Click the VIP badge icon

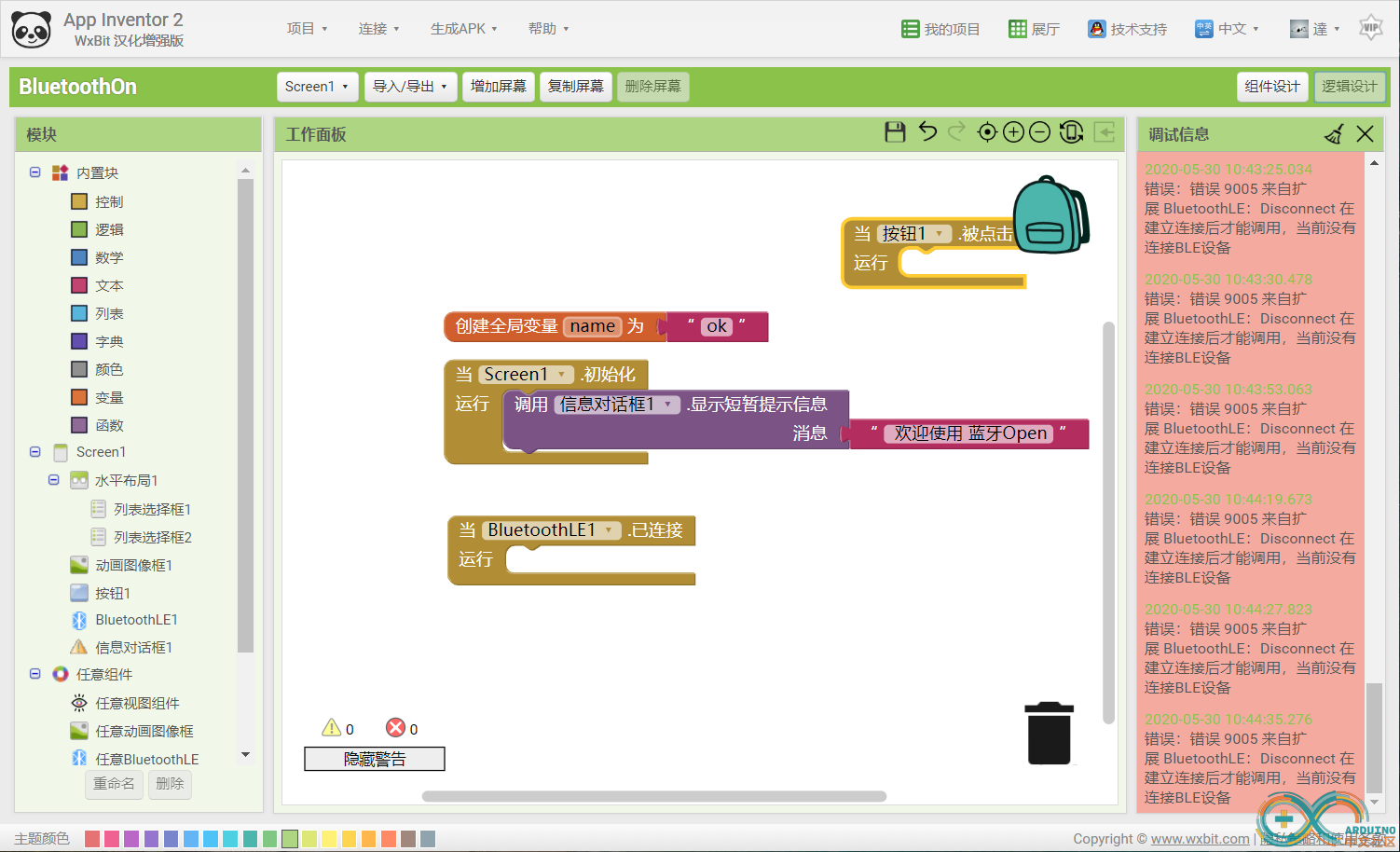1370,28
